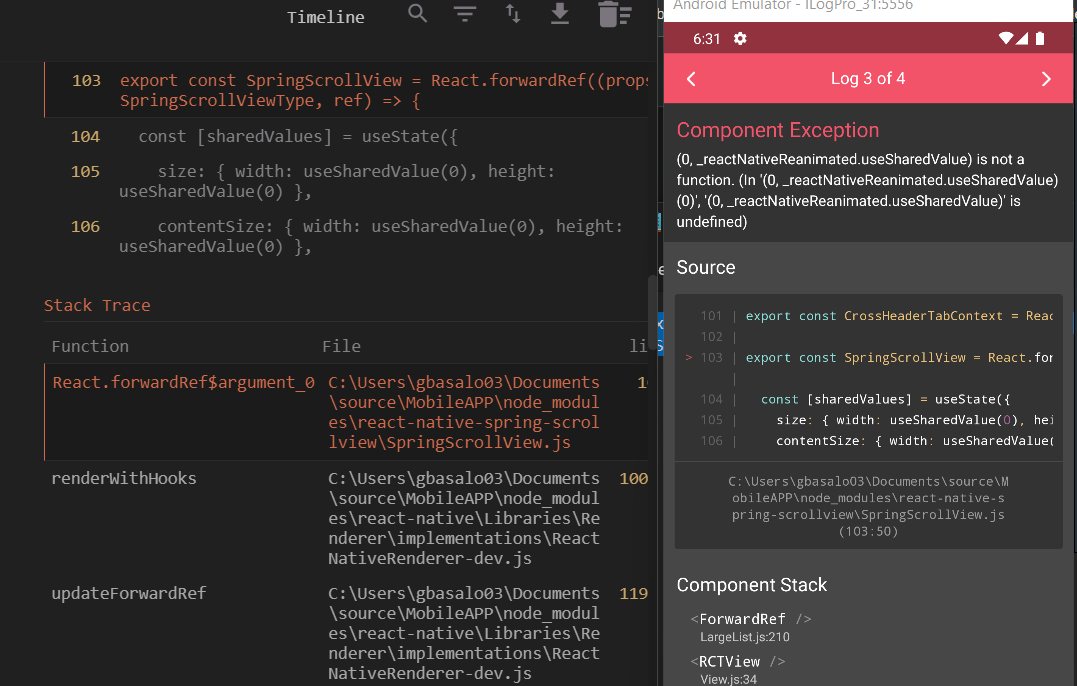The height and width of the screenshot is (686, 1077).
Task: Navigate to previous log with left chevron
Action: [689, 78]
